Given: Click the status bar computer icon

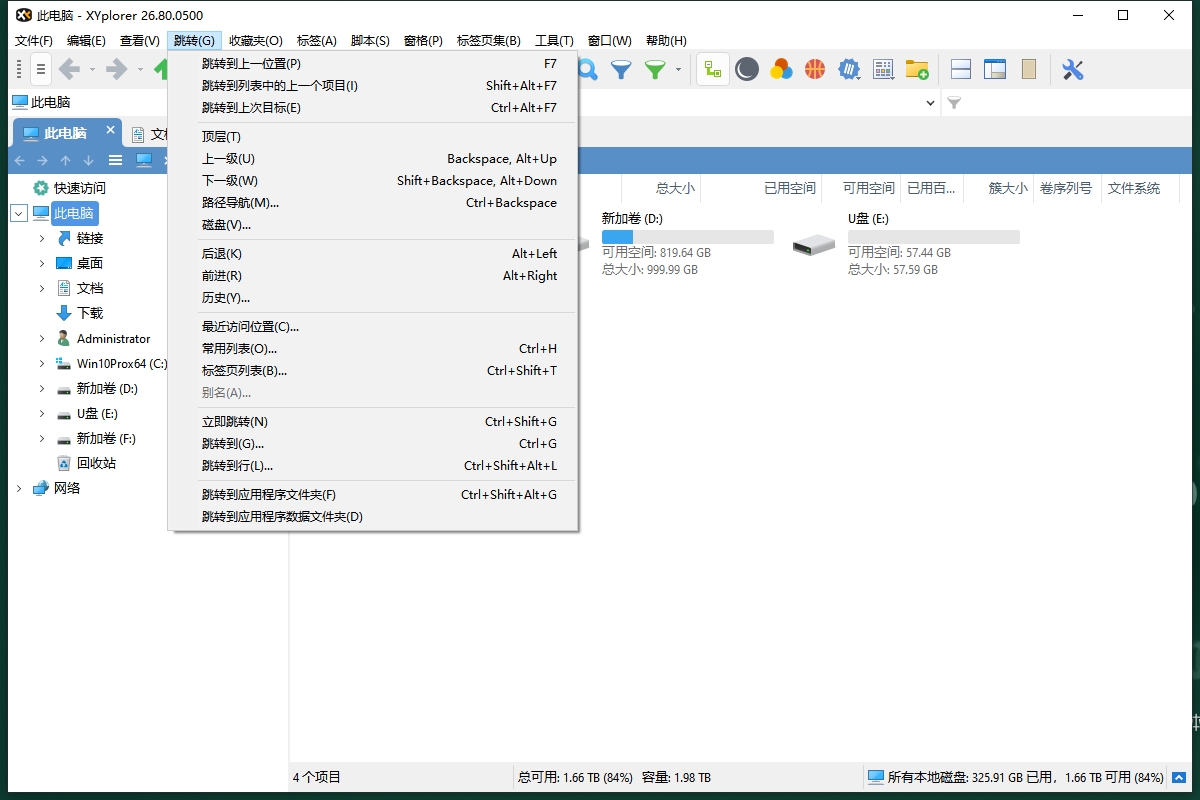Looking at the screenshot, I should point(876,777).
